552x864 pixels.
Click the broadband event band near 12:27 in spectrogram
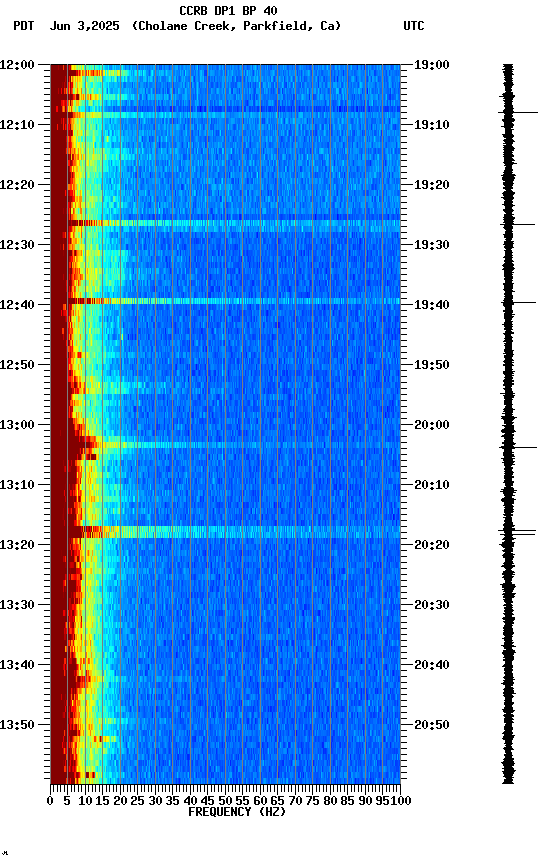pos(225,223)
